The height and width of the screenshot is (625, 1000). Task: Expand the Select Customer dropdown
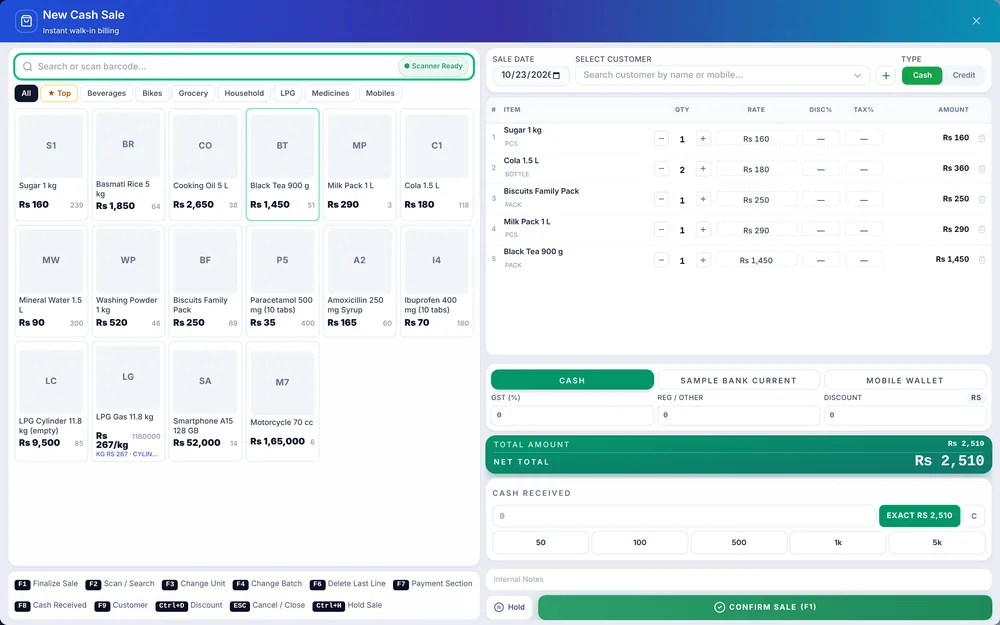pyautogui.click(x=857, y=75)
